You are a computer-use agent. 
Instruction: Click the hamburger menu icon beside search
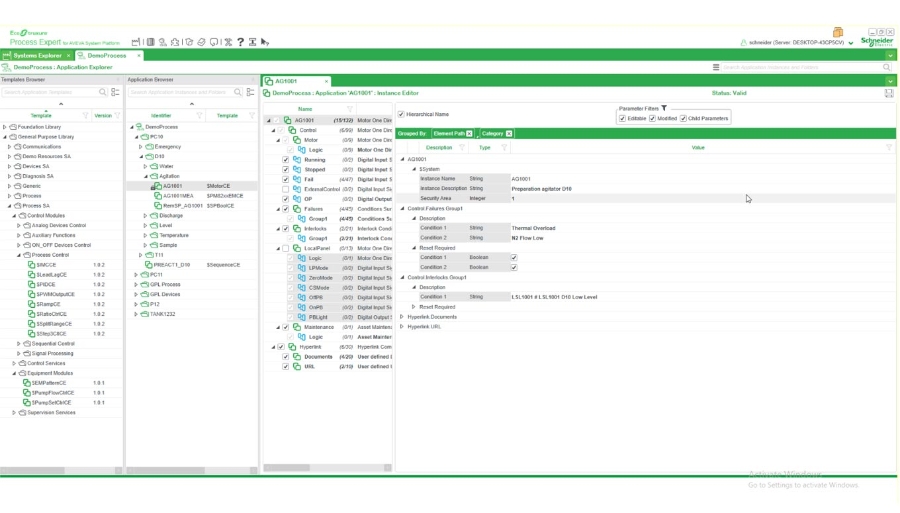click(716, 67)
